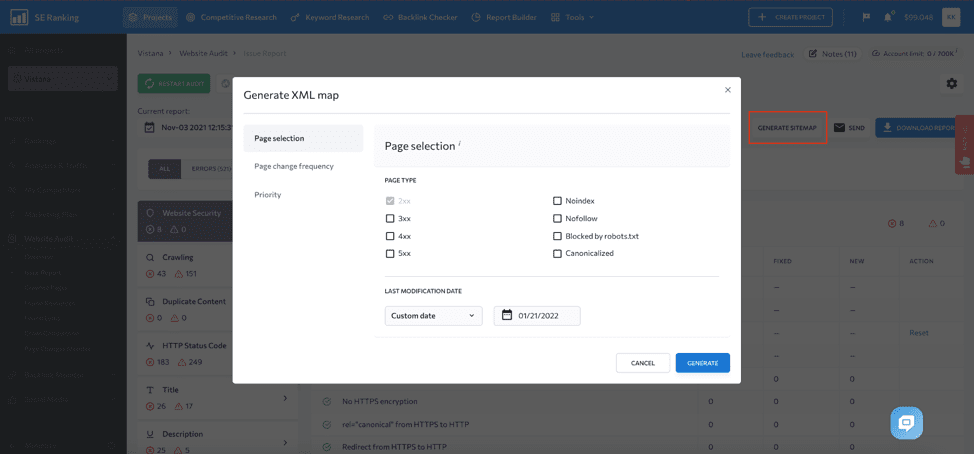Open the notifications bell icon
The height and width of the screenshot is (454, 974).
888,17
